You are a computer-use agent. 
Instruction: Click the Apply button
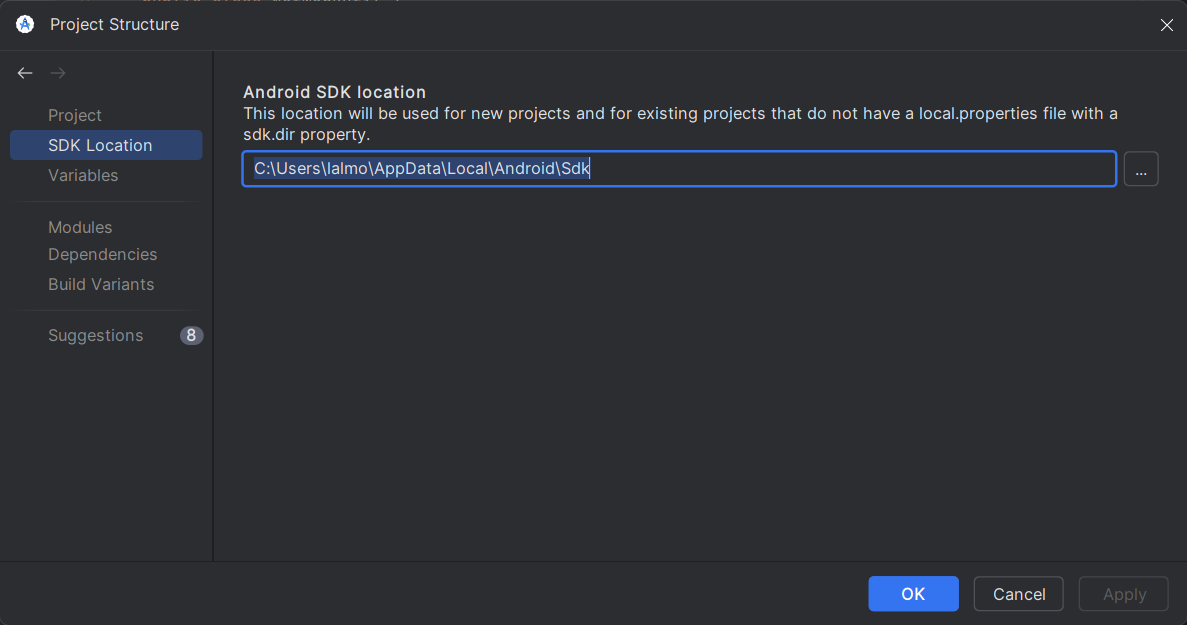coord(1123,594)
